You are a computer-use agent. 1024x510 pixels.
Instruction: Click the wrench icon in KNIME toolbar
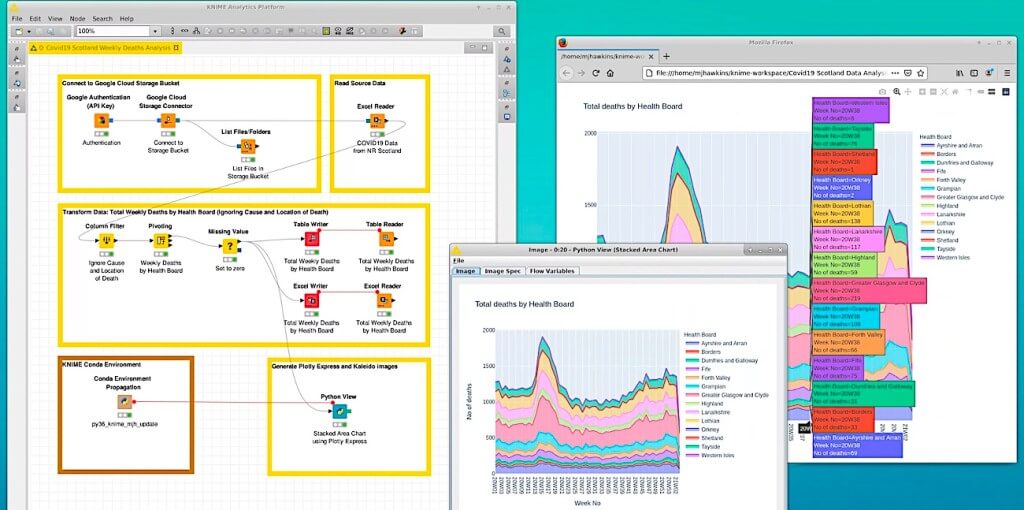(402, 31)
